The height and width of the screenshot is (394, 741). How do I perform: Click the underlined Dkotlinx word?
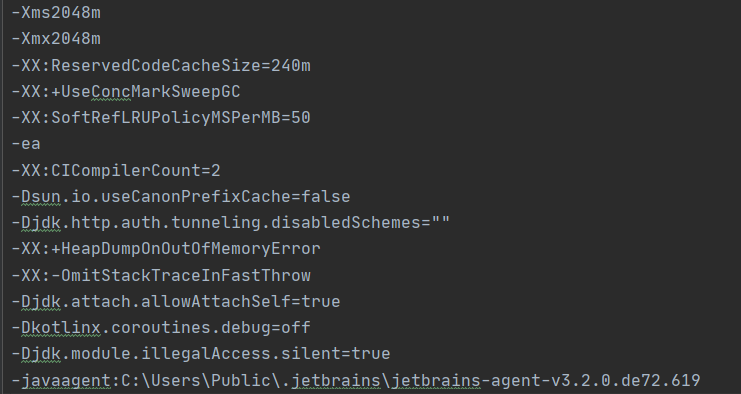61,328
